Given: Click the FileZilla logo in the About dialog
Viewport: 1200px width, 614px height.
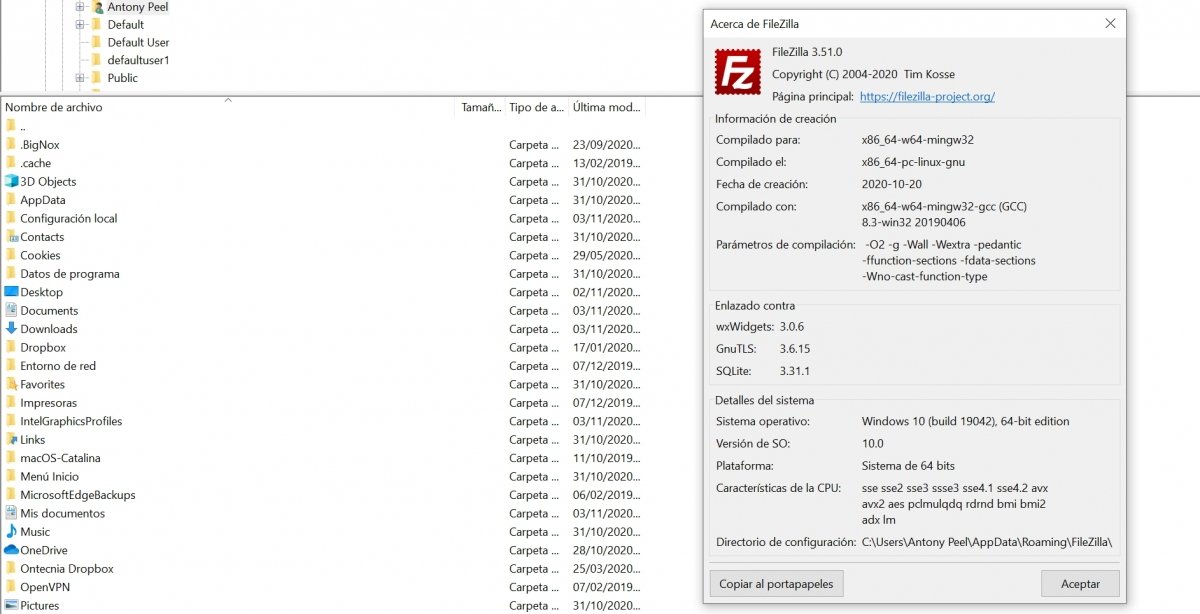Looking at the screenshot, I should coord(738,72).
